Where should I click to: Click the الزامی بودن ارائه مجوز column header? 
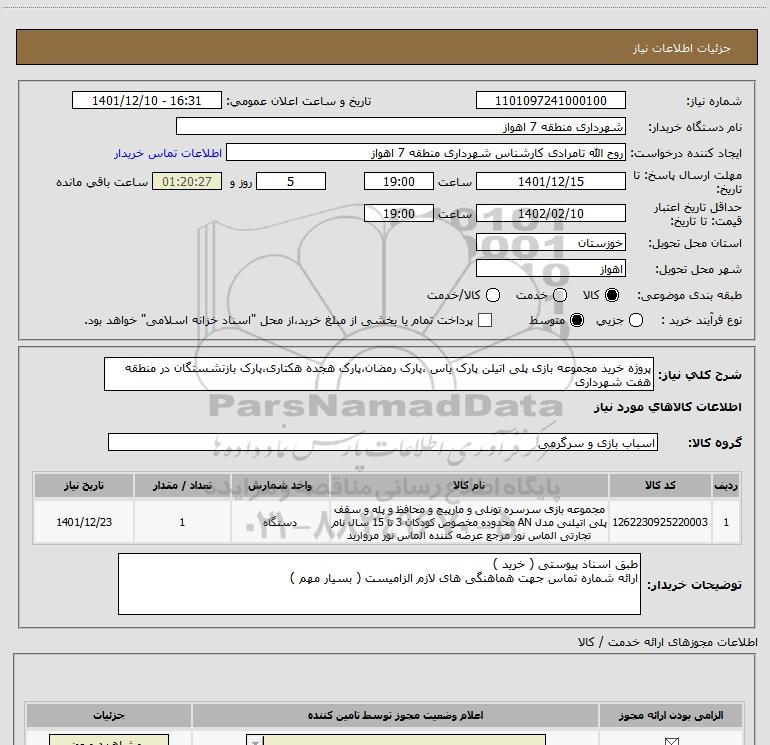click(x=671, y=715)
